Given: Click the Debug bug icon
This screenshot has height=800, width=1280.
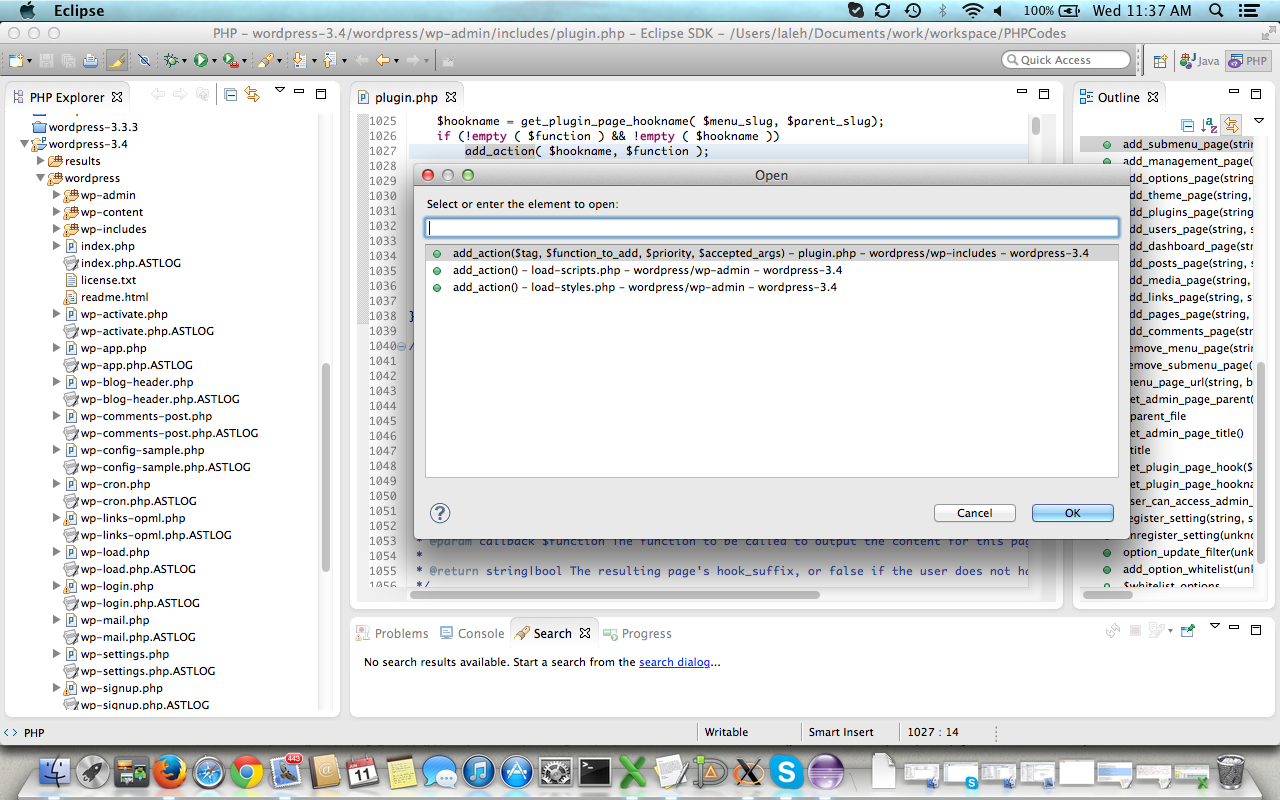Looking at the screenshot, I should point(171,61).
